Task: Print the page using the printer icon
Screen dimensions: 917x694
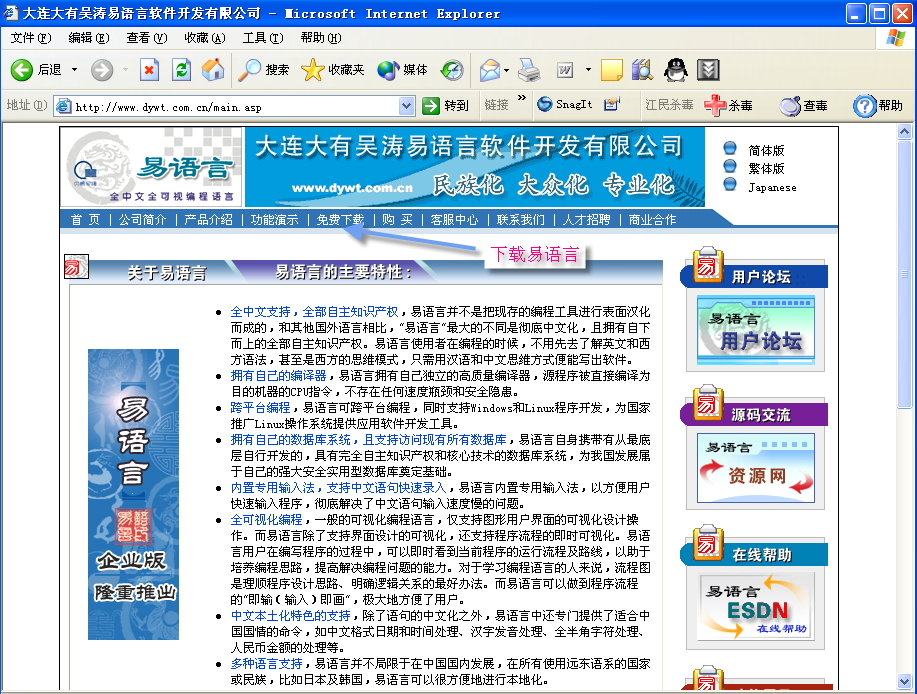Action: point(529,70)
